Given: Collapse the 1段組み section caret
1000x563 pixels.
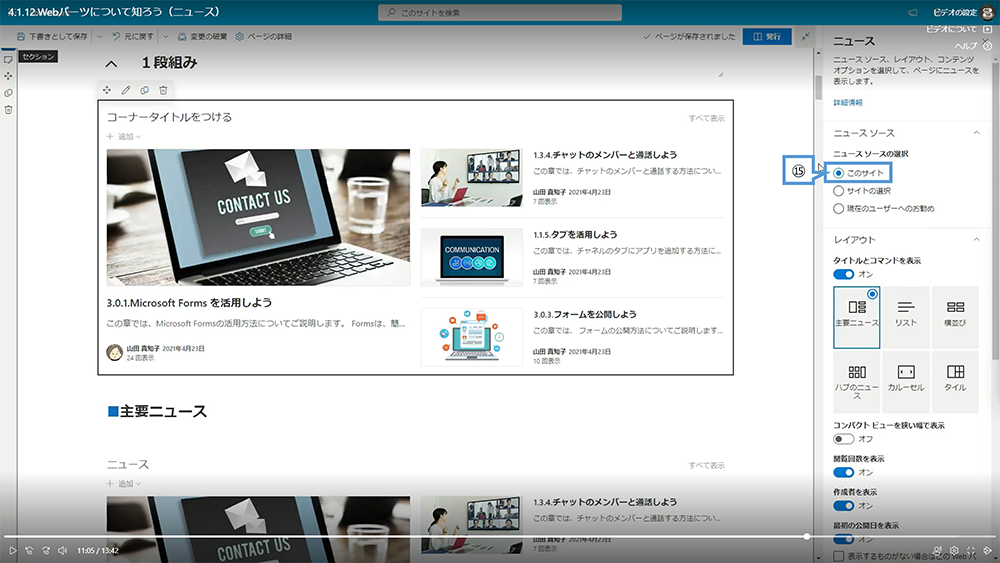Looking at the screenshot, I should pyautogui.click(x=111, y=63).
